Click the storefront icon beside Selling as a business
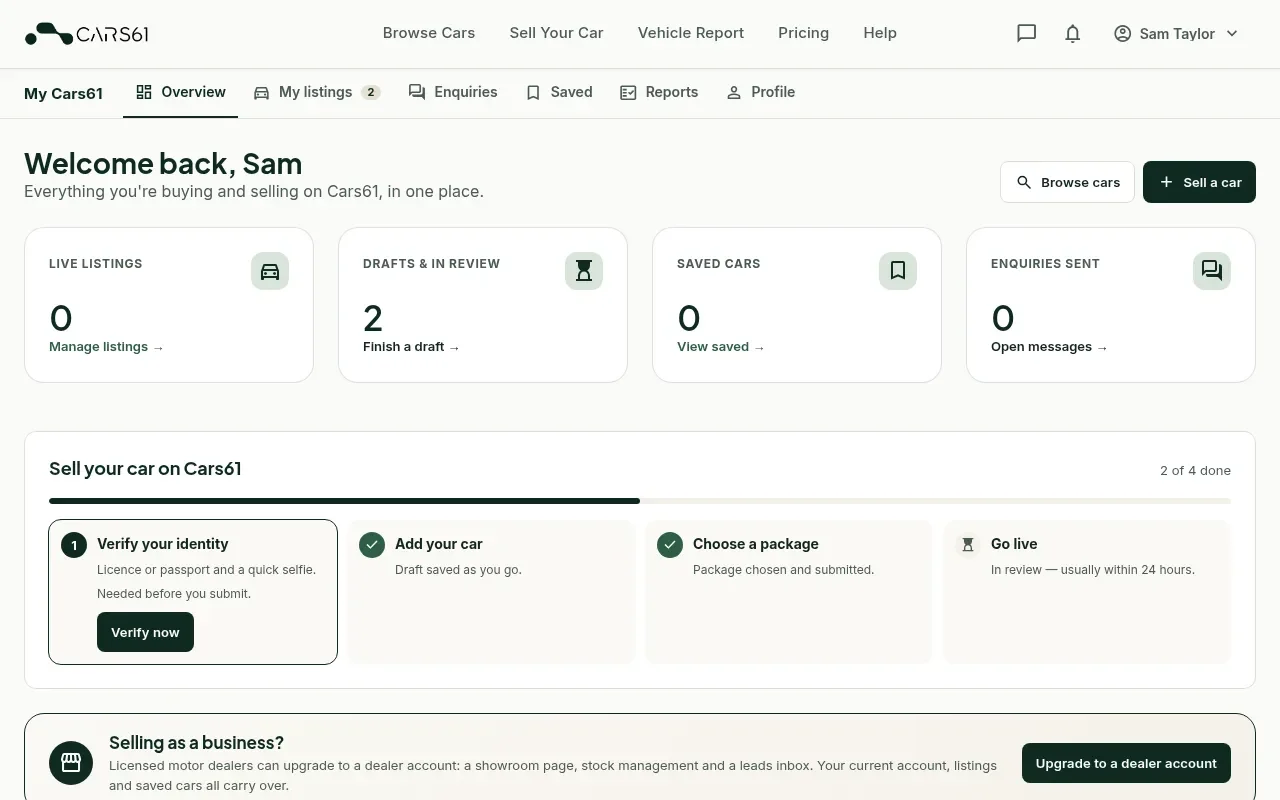The width and height of the screenshot is (1280, 800). 71,763
